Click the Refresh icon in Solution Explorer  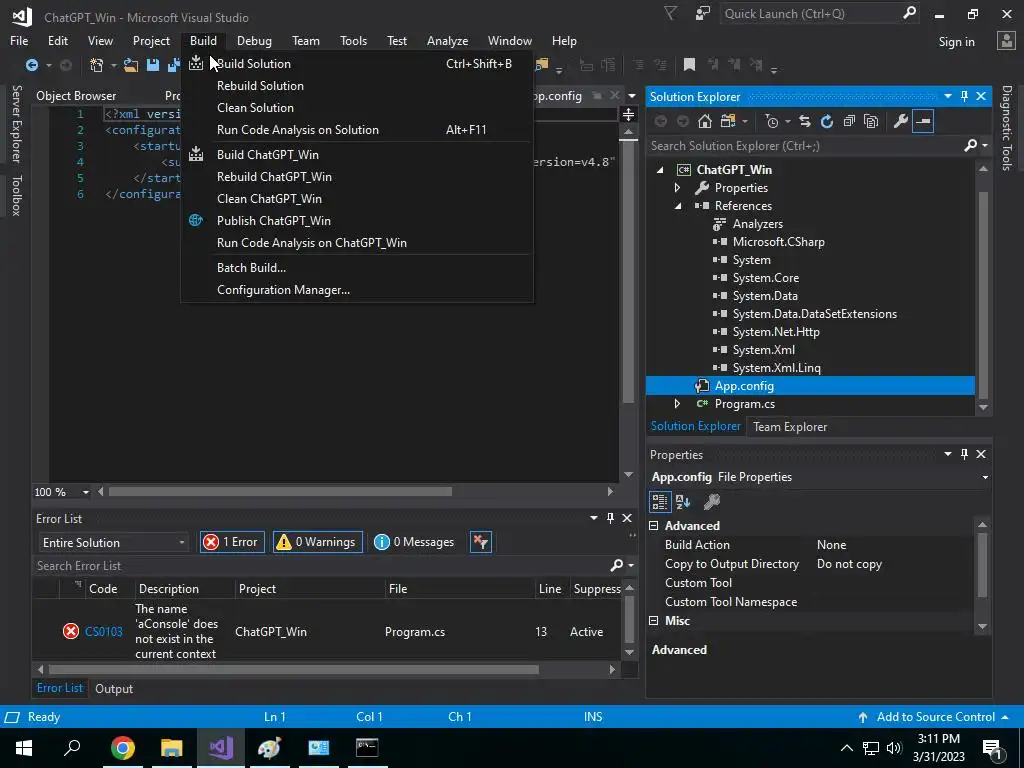[x=827, y=121]
